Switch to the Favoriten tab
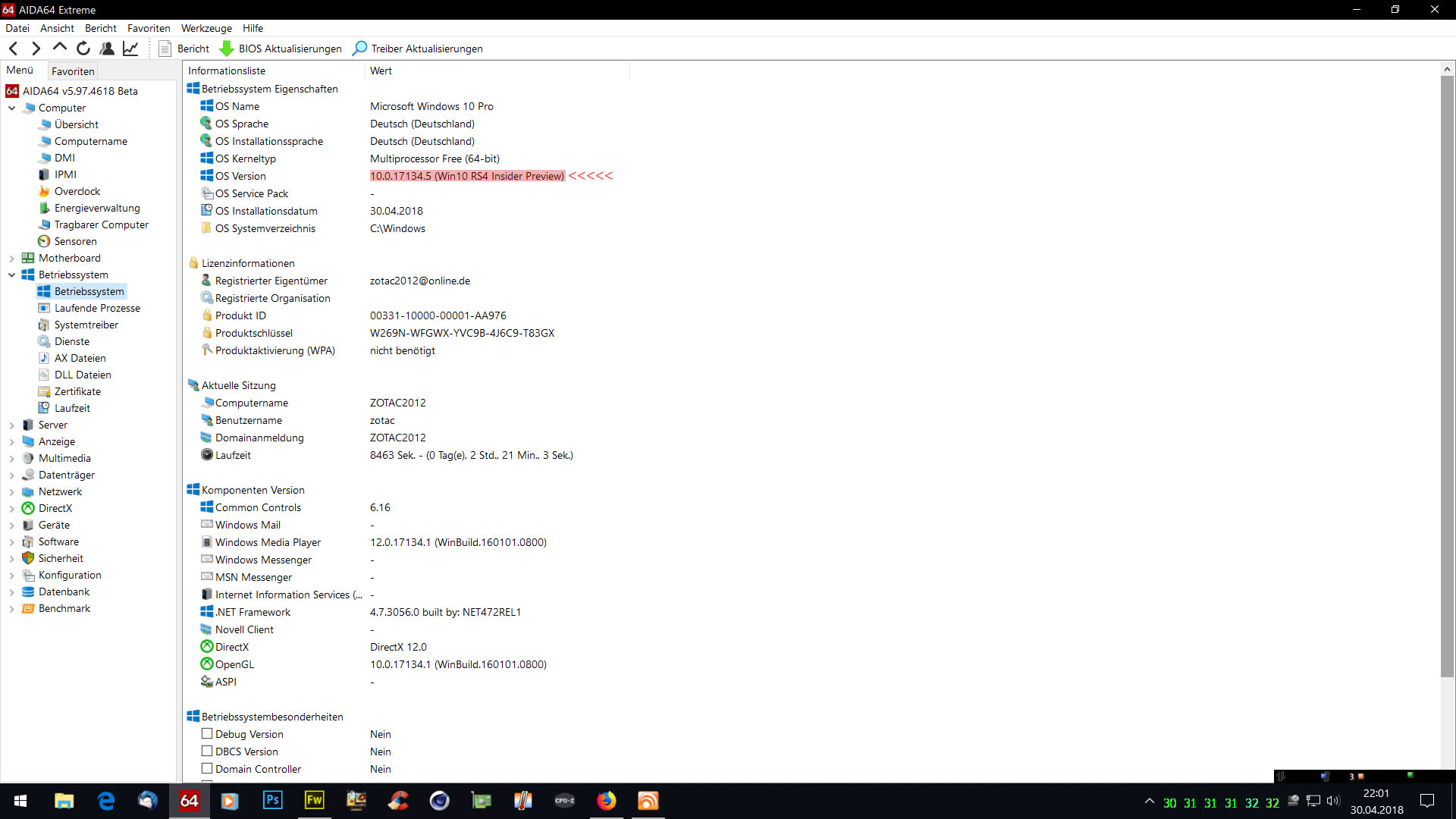Image resolution: width=1456 pixels, height=819 pixels. coord(73,71)
